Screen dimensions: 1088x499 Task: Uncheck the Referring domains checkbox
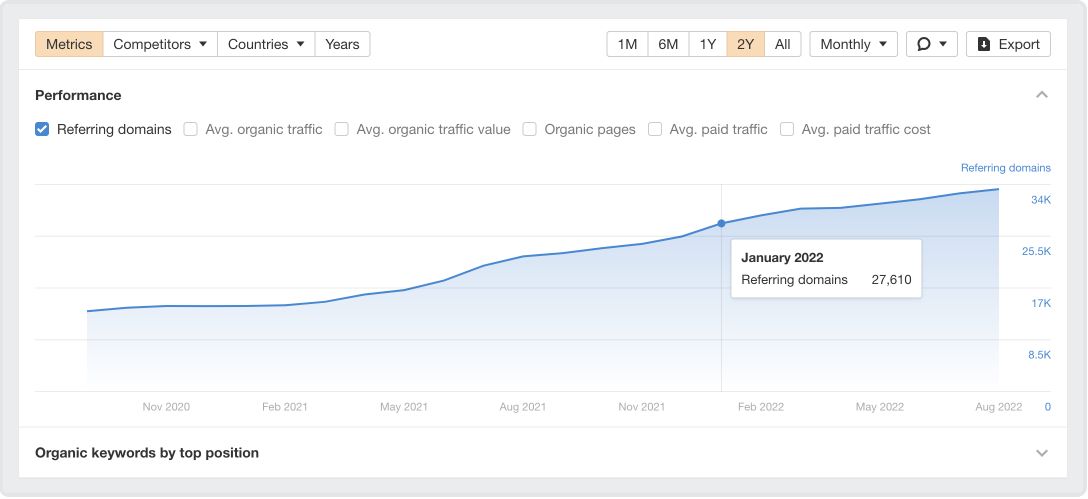tap(42, 129)
